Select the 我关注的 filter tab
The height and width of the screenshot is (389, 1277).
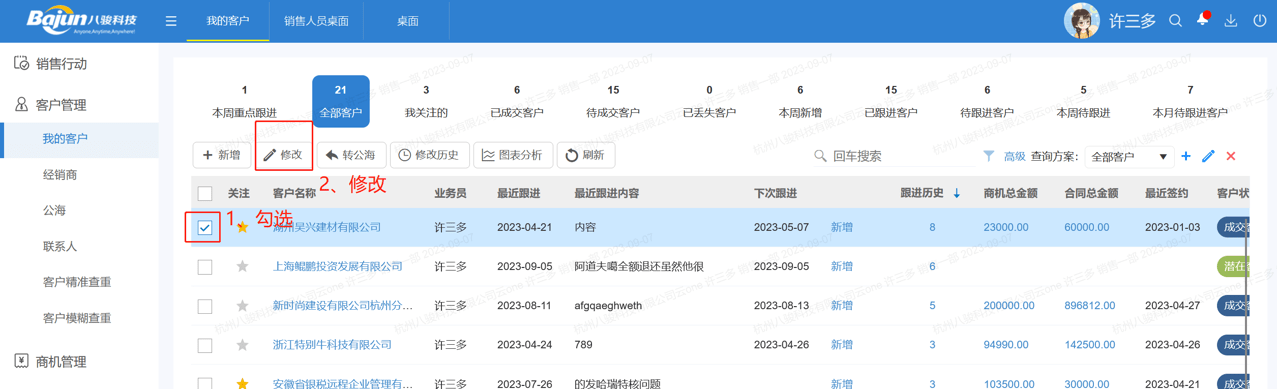pyautogui.click(x=426, y=102)
